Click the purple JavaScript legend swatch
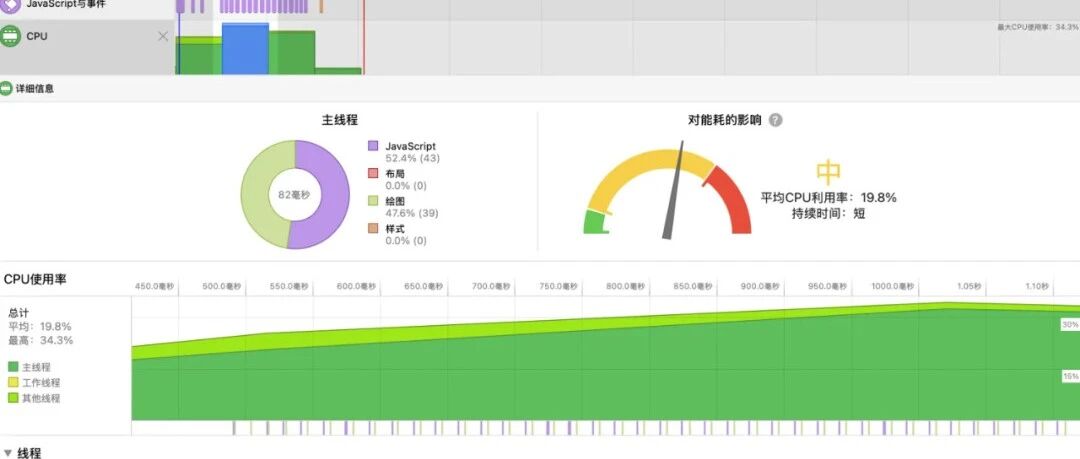This screenshot has width=1080, height=459. (x=373, y=146)
